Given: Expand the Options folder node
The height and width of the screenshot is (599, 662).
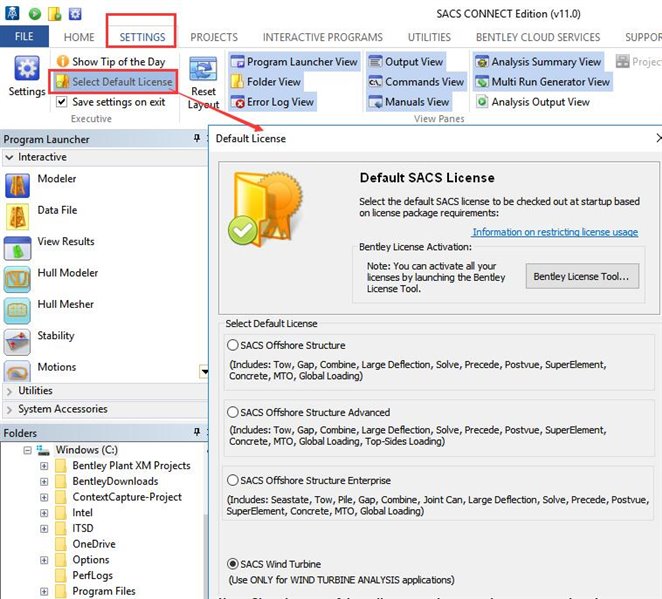Looking at the screenshot, I should coord(44,560).
